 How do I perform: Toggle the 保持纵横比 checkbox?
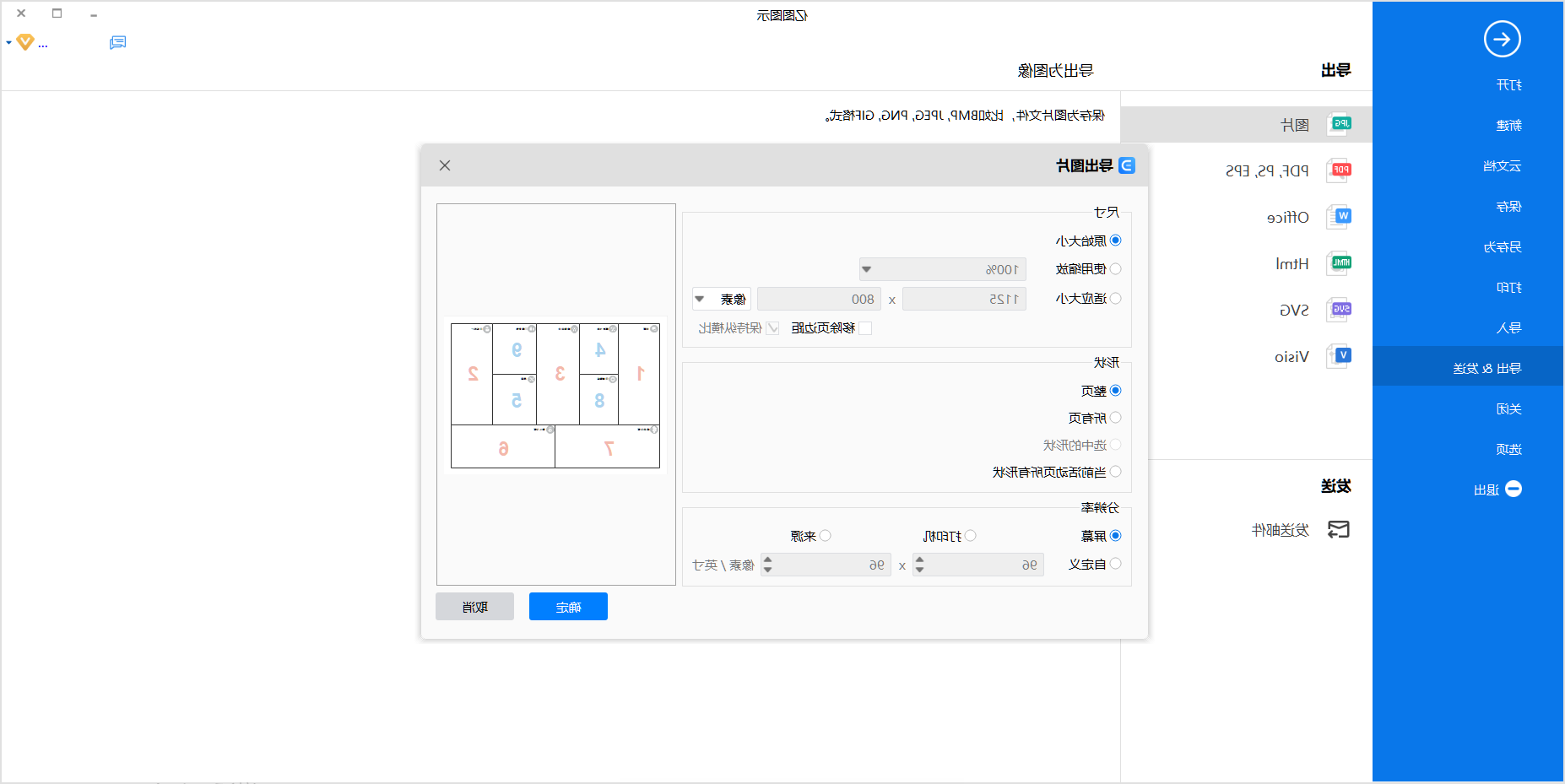tap(772, 328)
